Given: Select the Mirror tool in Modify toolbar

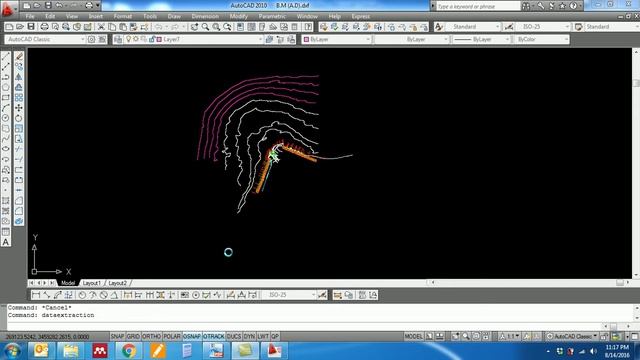Looking at the screenshot, I should [x=19, y=77].
